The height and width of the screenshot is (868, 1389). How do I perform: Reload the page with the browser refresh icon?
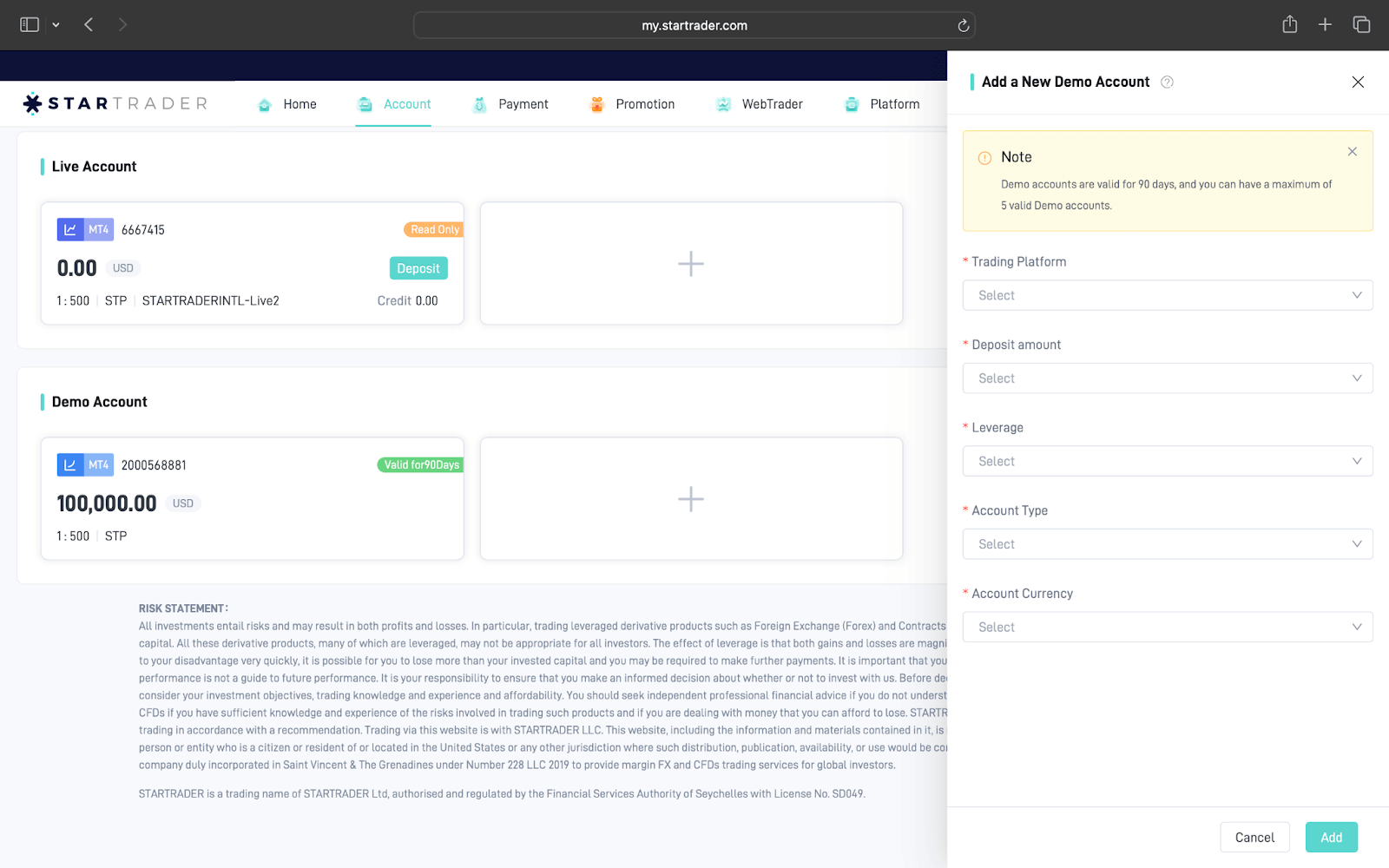[x=963, y=26]
